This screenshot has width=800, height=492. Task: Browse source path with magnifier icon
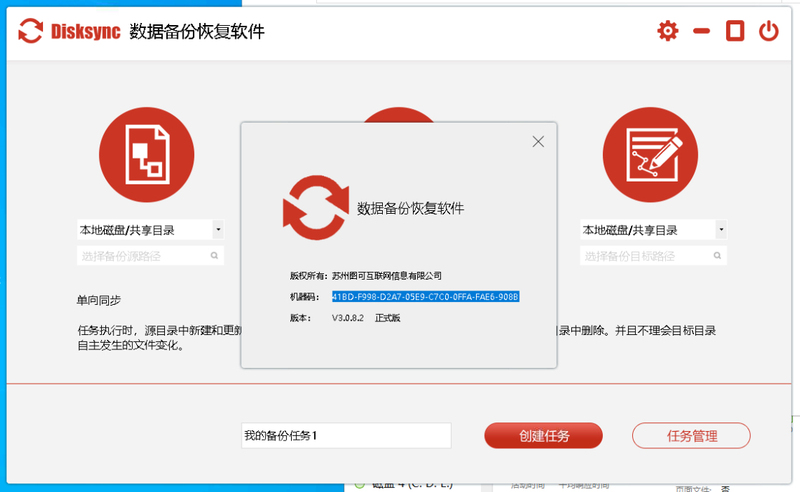coord(214,256)
